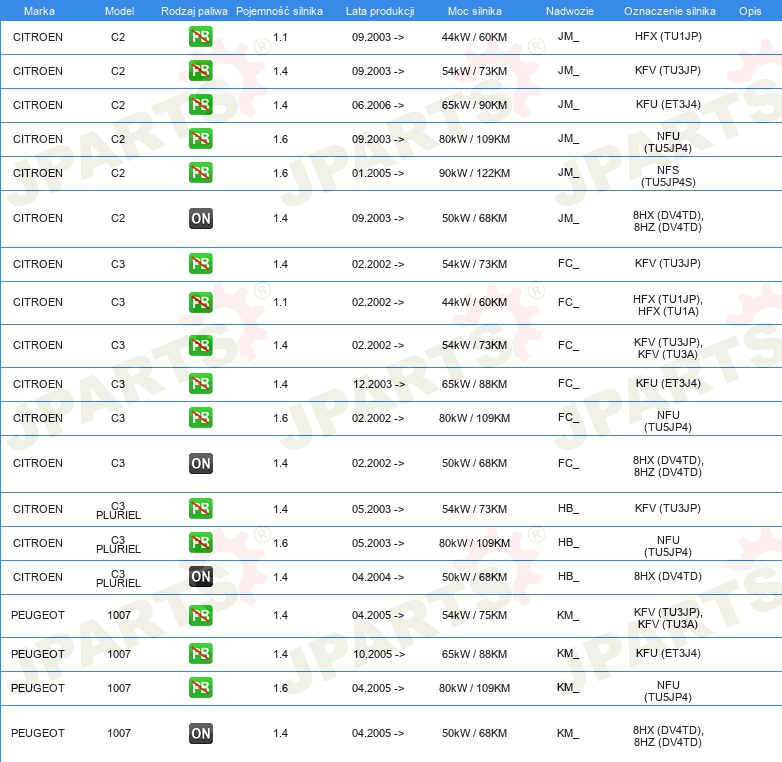Click the petrol icon in the C3 12.2003 65kW / 88KM row

click(200, 384)
